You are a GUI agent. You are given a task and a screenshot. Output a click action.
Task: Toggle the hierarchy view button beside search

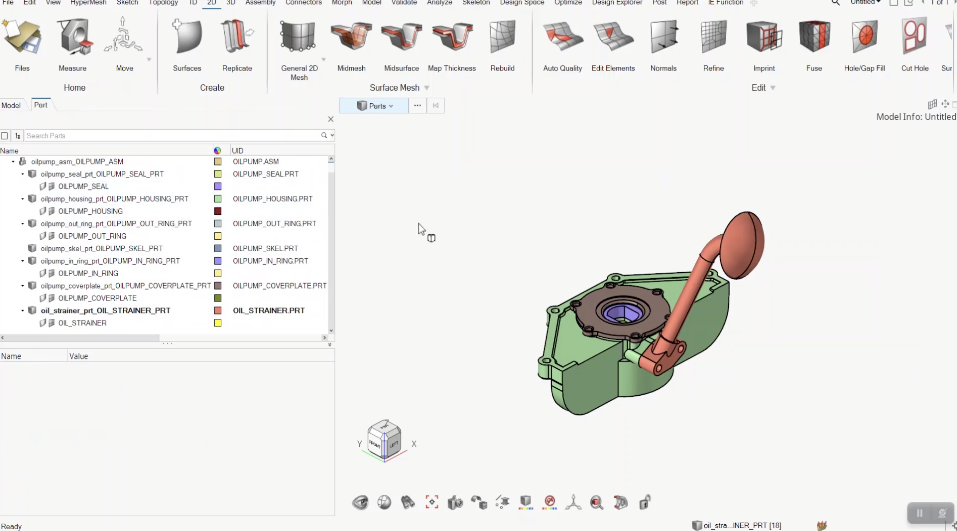pos(17,135)
